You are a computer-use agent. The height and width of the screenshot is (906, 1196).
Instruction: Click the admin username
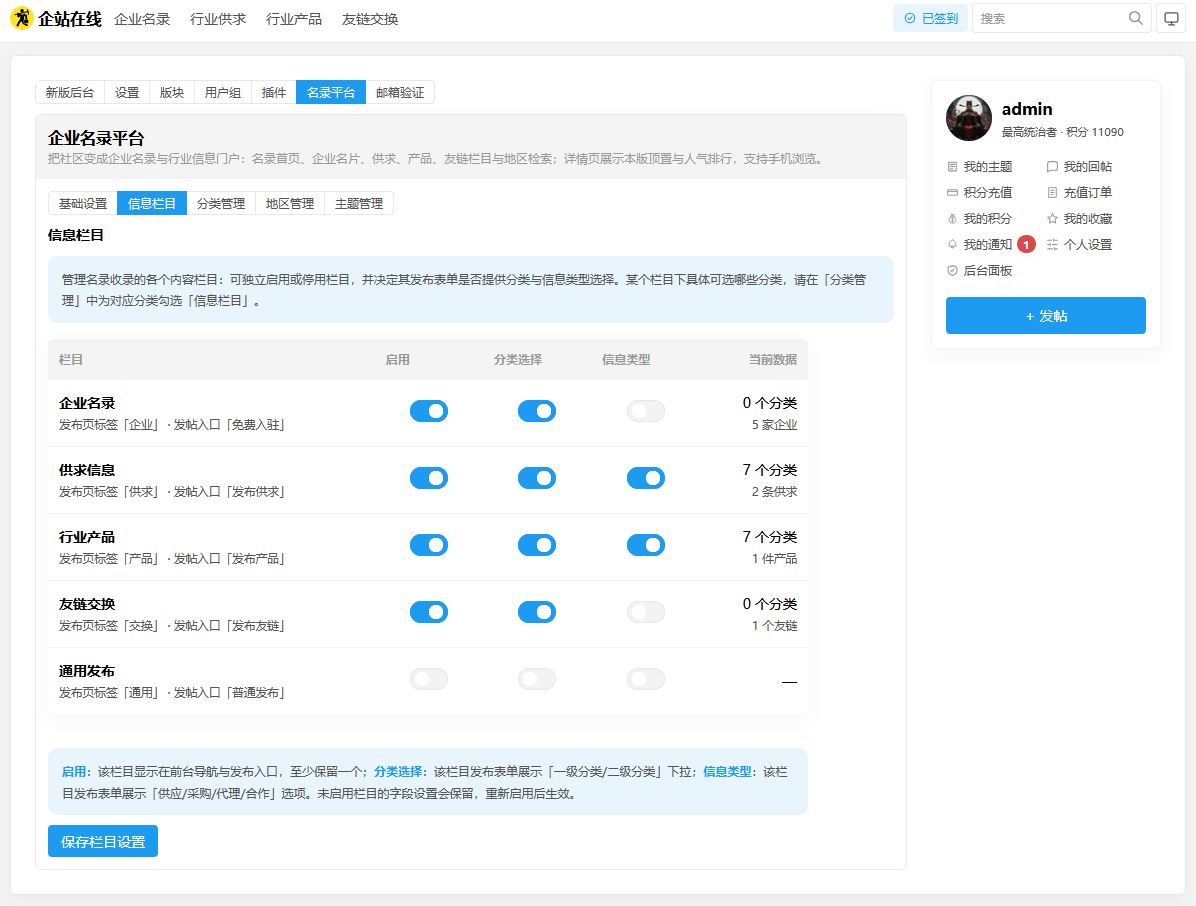click(1027, 109)
